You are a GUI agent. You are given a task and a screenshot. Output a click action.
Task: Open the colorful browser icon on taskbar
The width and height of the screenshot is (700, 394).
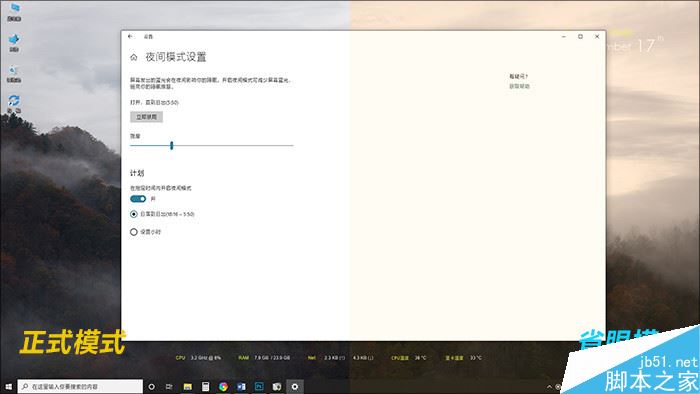[223, 387]
